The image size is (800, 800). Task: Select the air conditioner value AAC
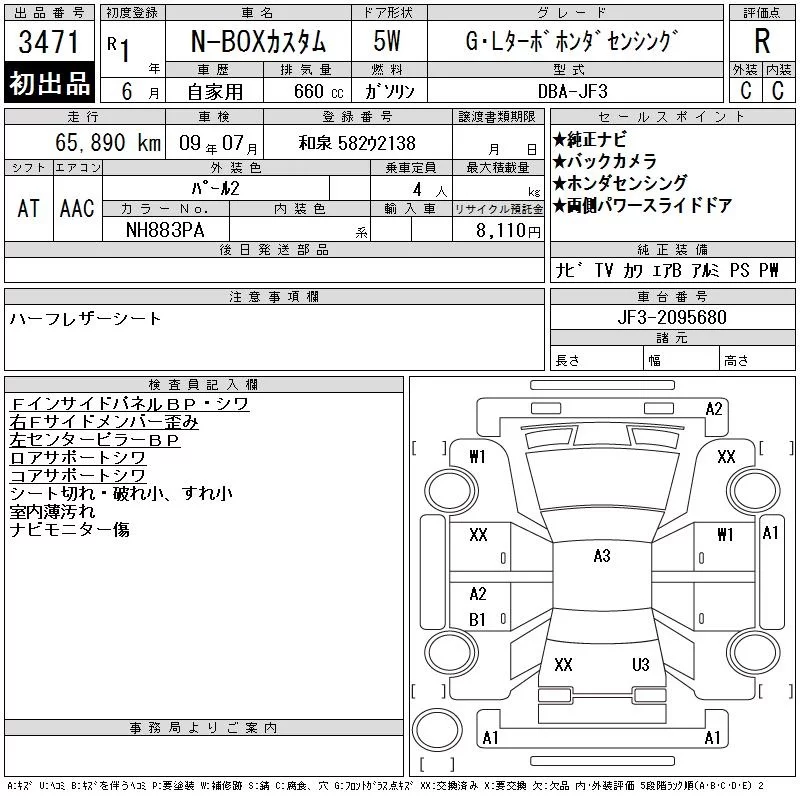coord(77,209)
